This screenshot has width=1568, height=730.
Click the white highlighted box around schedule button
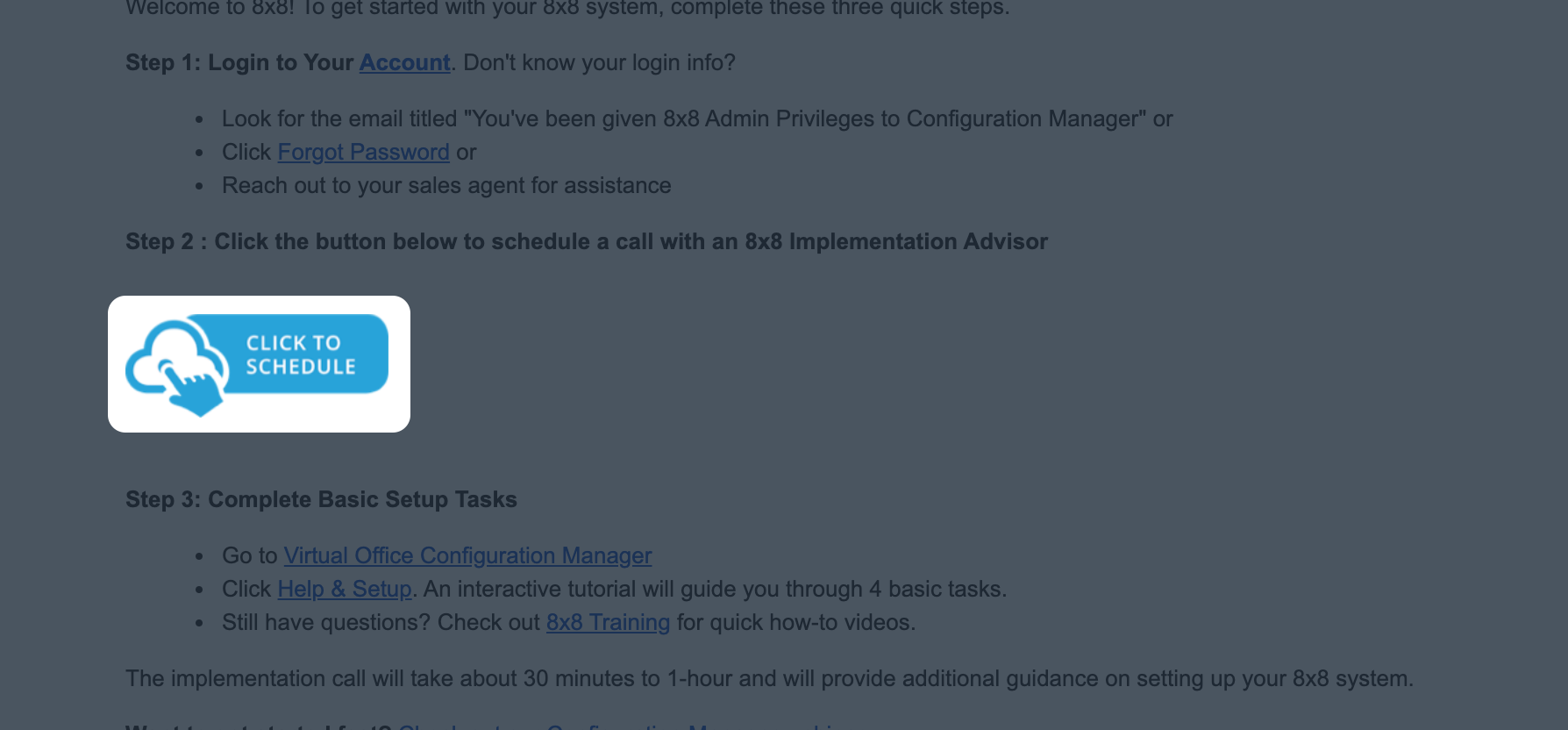click(x=259, y=364)
